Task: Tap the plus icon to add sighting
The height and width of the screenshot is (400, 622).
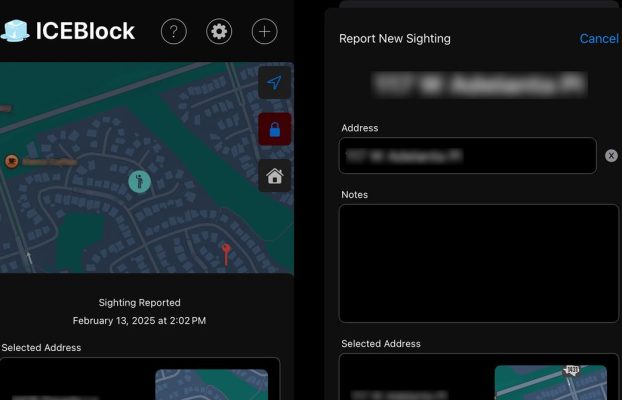Action: pyautogui.click(x=265, y=31)
